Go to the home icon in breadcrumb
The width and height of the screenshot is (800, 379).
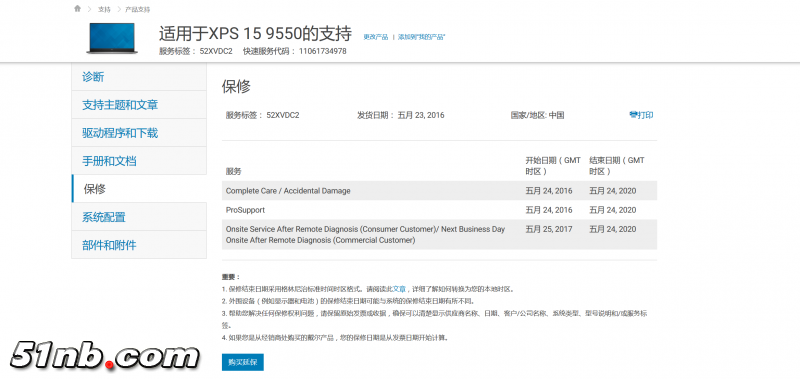pyautogui.click(x=77, y=9)
